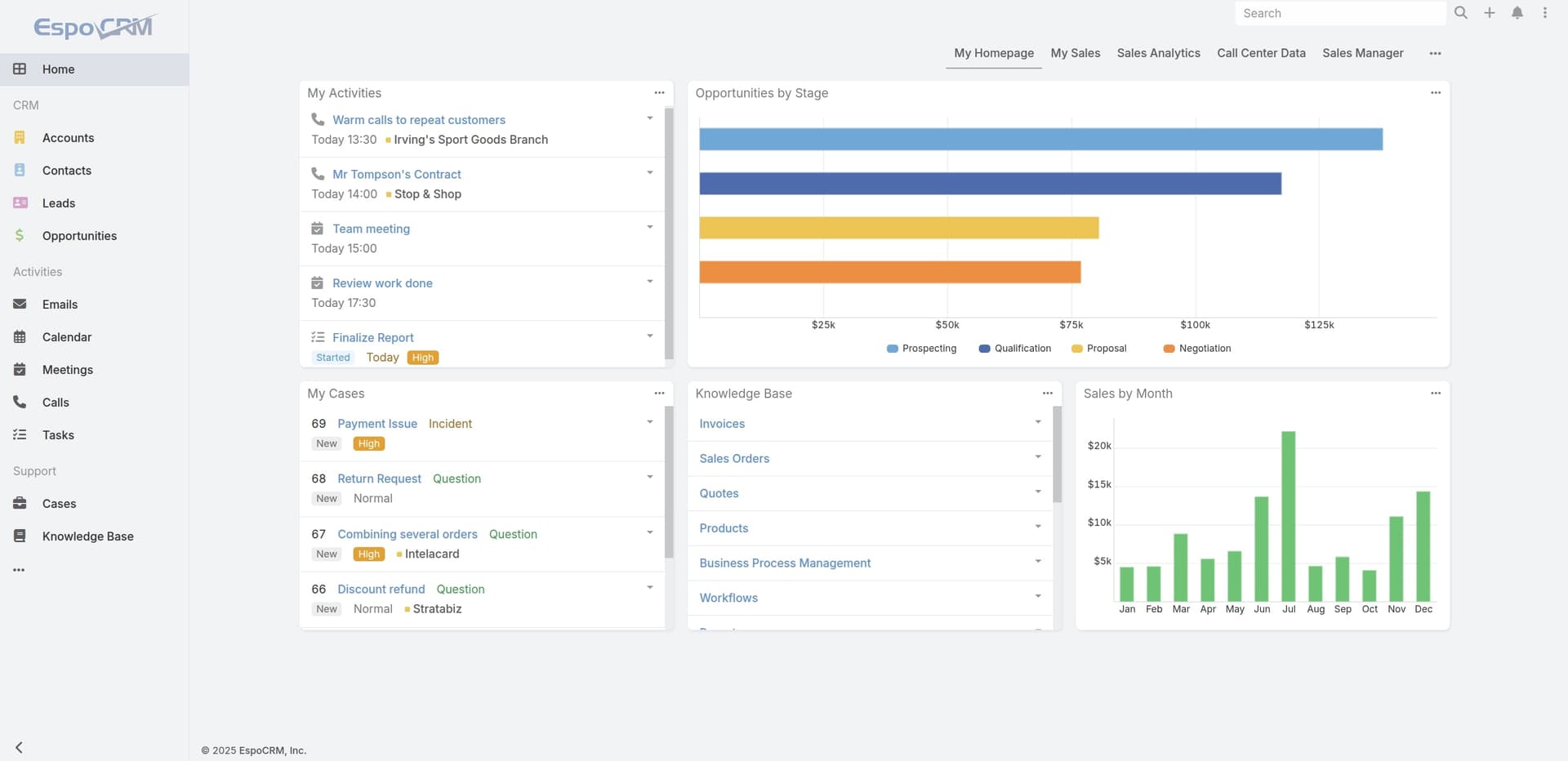Toggle the Negotiation legend swatch
The width and height of the screenshot is (1568, 761).
pos(1169,349)
